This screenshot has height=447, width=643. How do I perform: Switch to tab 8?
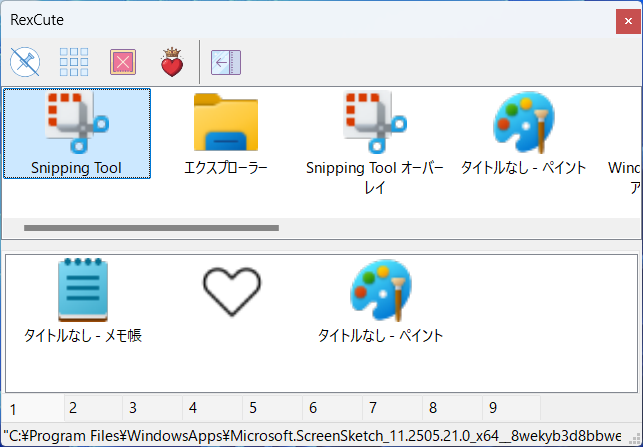(452, 408)
